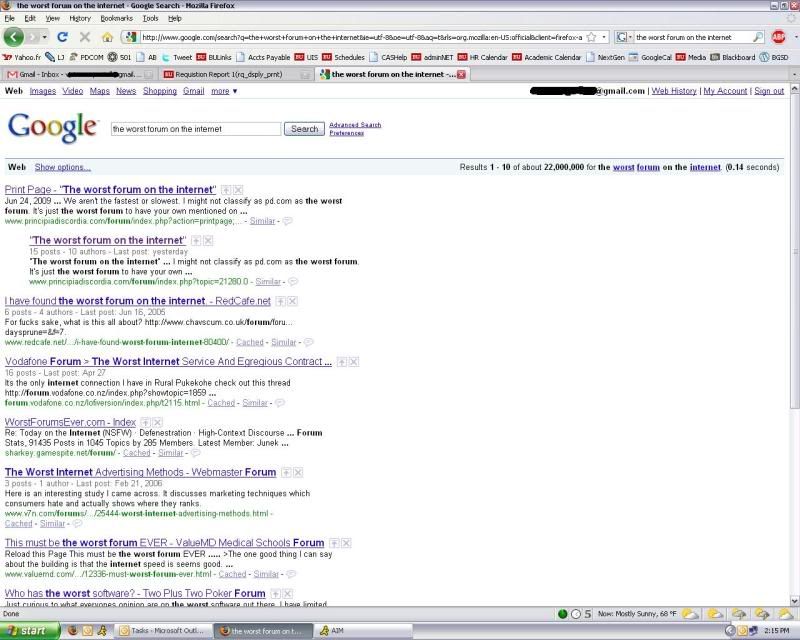The image size is (800, 640).
Task: Open the BGSD bookmark
Action: tap(774, 57)
